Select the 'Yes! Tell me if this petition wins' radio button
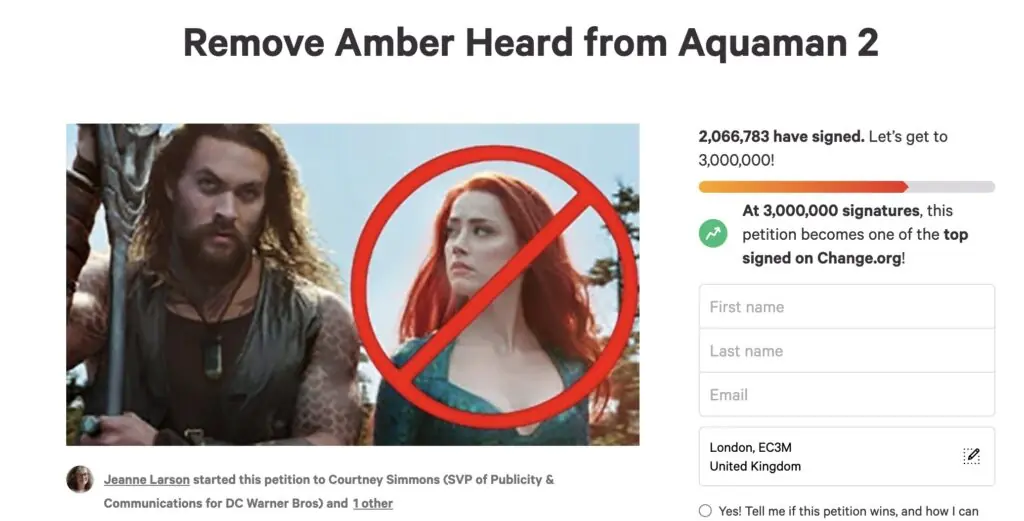 pyautogui.click(x=706, y=511)
